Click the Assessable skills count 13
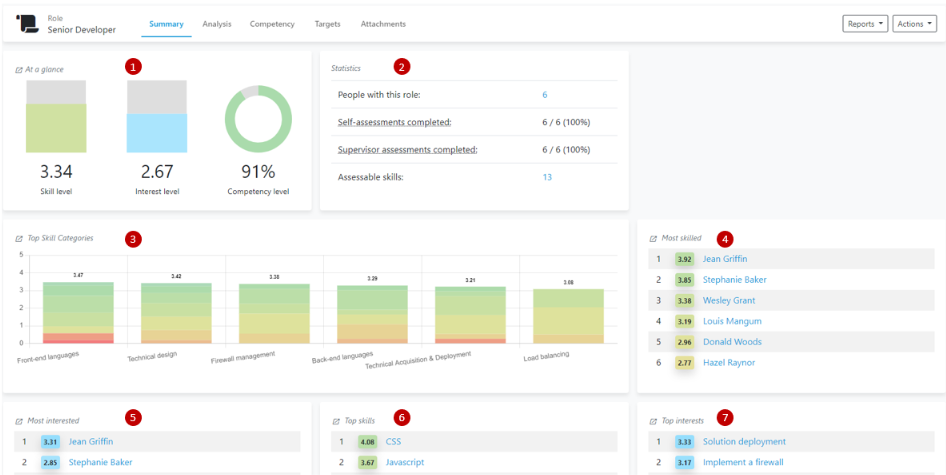 pyautogui.click(x=547, y=177)
